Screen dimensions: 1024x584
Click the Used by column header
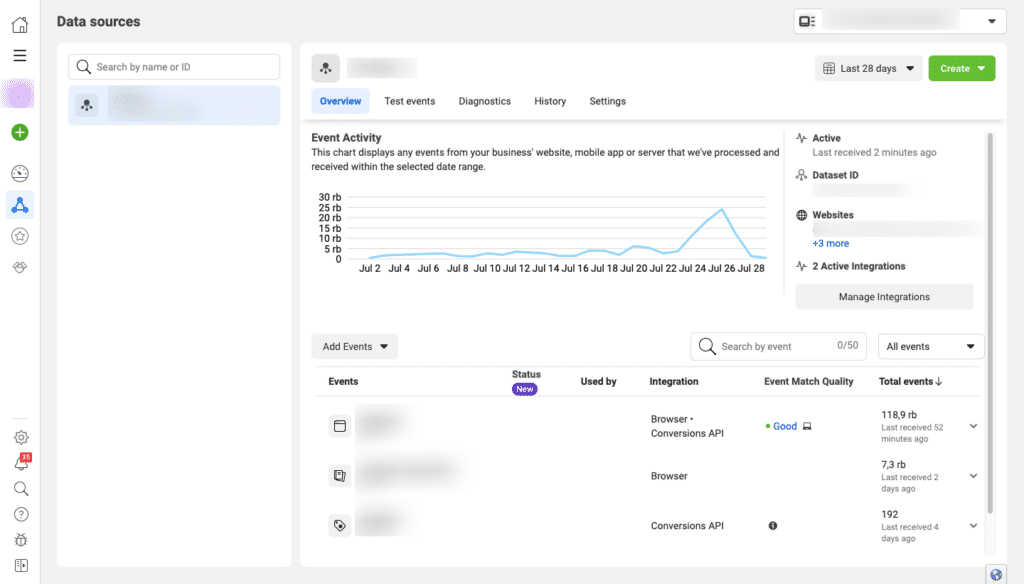(598, 381)
